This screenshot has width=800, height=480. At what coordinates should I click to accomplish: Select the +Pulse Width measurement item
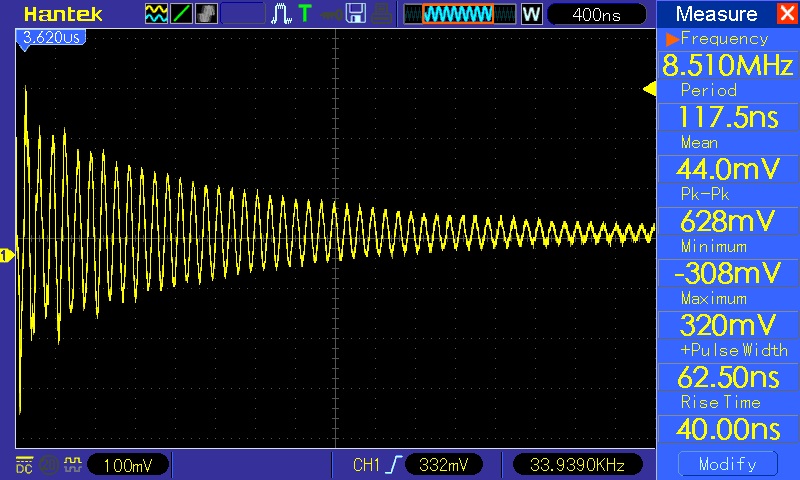(734, 350)
